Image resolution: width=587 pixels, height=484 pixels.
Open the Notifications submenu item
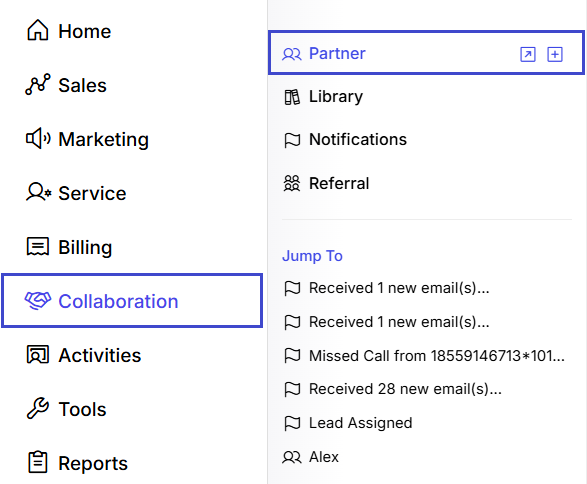[426, 140]
